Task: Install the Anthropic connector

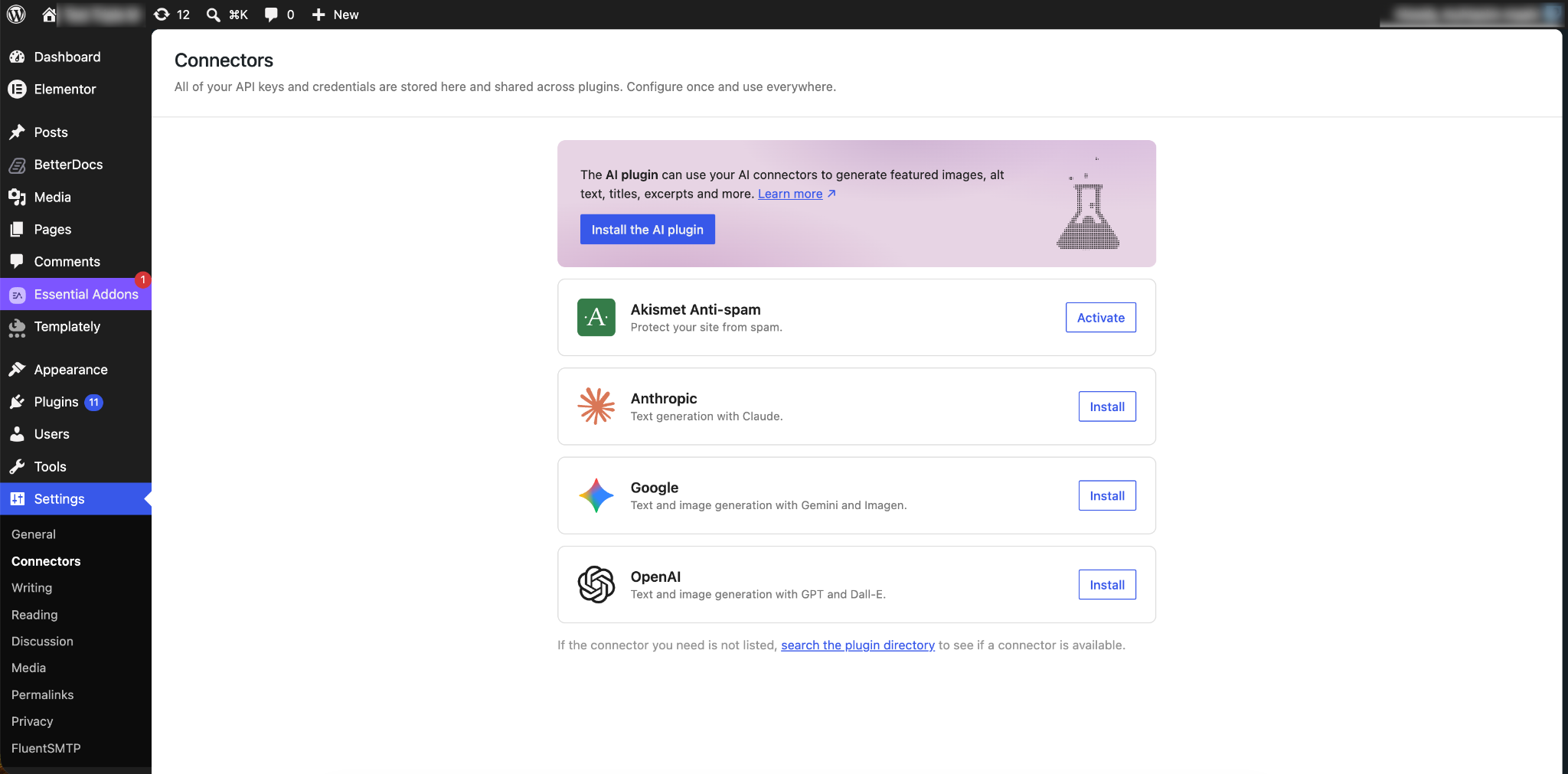Action: pyautogui.click(x=1107, y=407)
